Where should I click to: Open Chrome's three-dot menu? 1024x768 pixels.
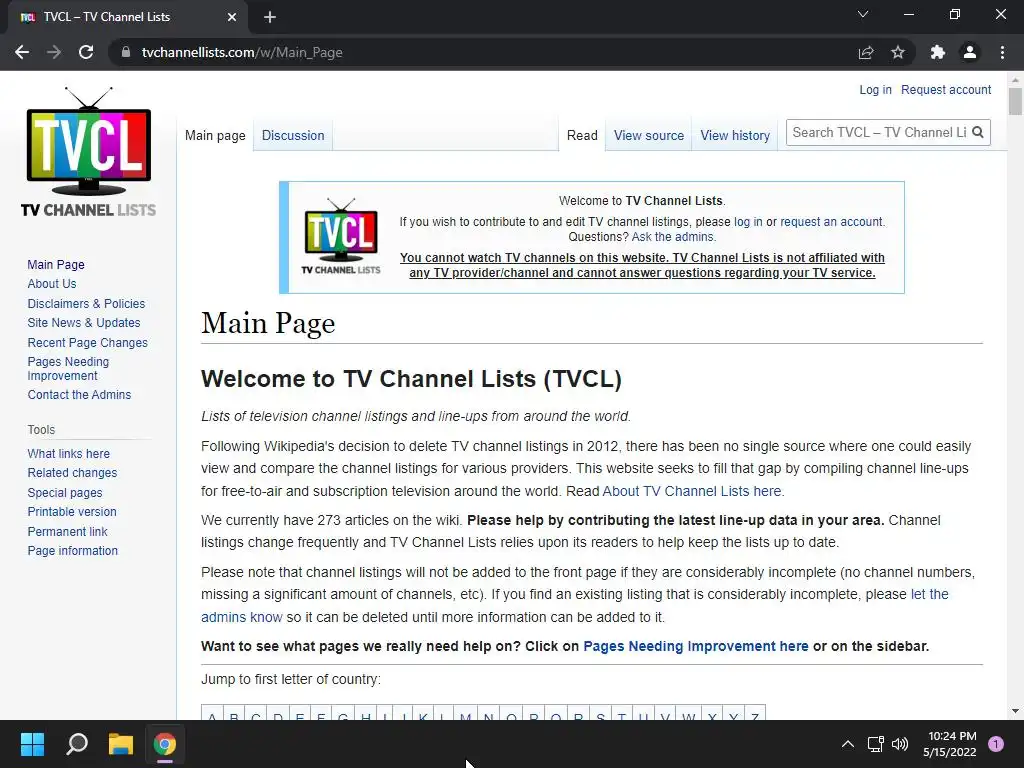click(x=1002, y=52)
